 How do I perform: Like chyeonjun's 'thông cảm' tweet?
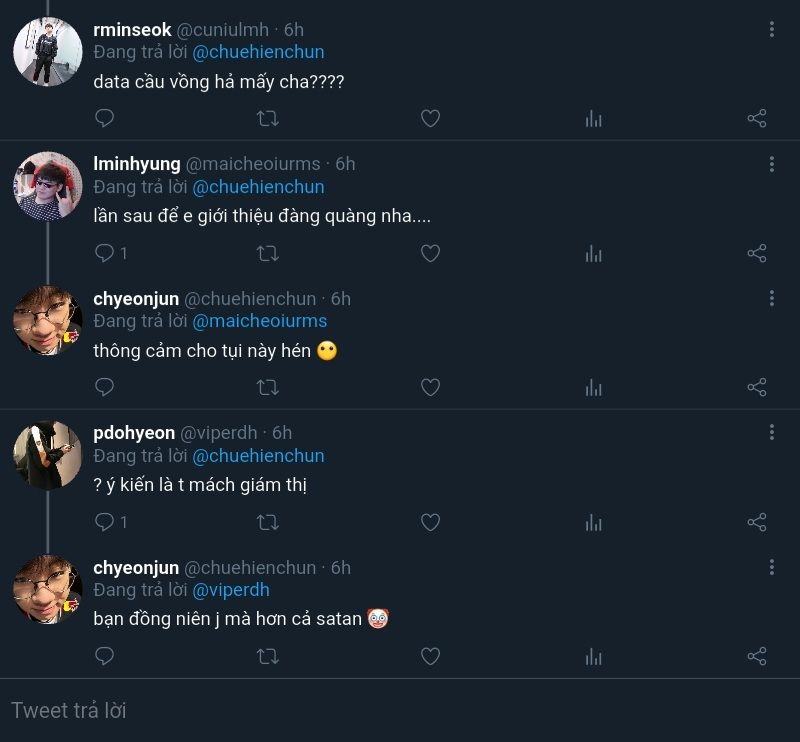[430, 387]
